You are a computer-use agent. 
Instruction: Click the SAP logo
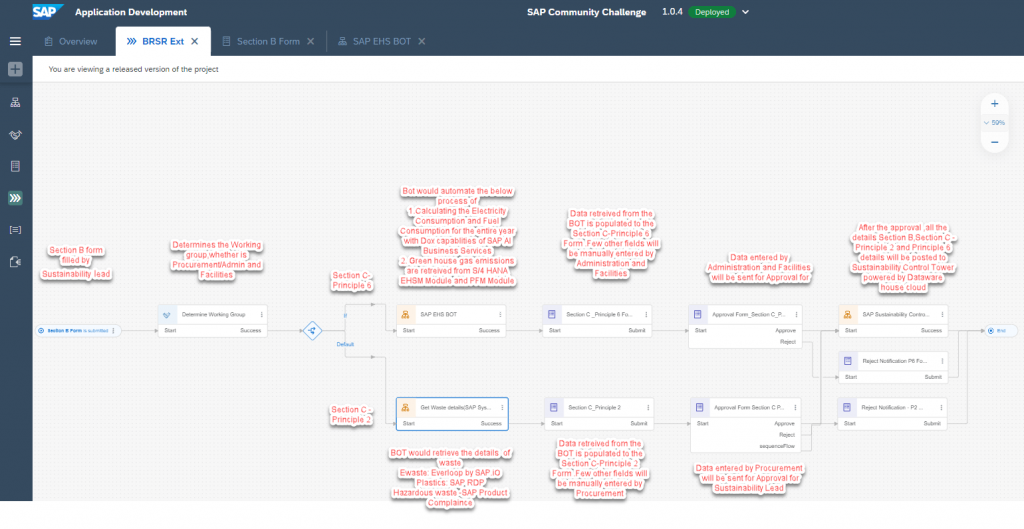[47, 12]
